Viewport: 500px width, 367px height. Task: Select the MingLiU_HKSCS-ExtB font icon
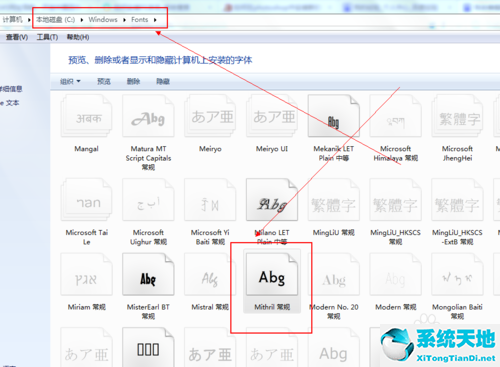point(457,200)
